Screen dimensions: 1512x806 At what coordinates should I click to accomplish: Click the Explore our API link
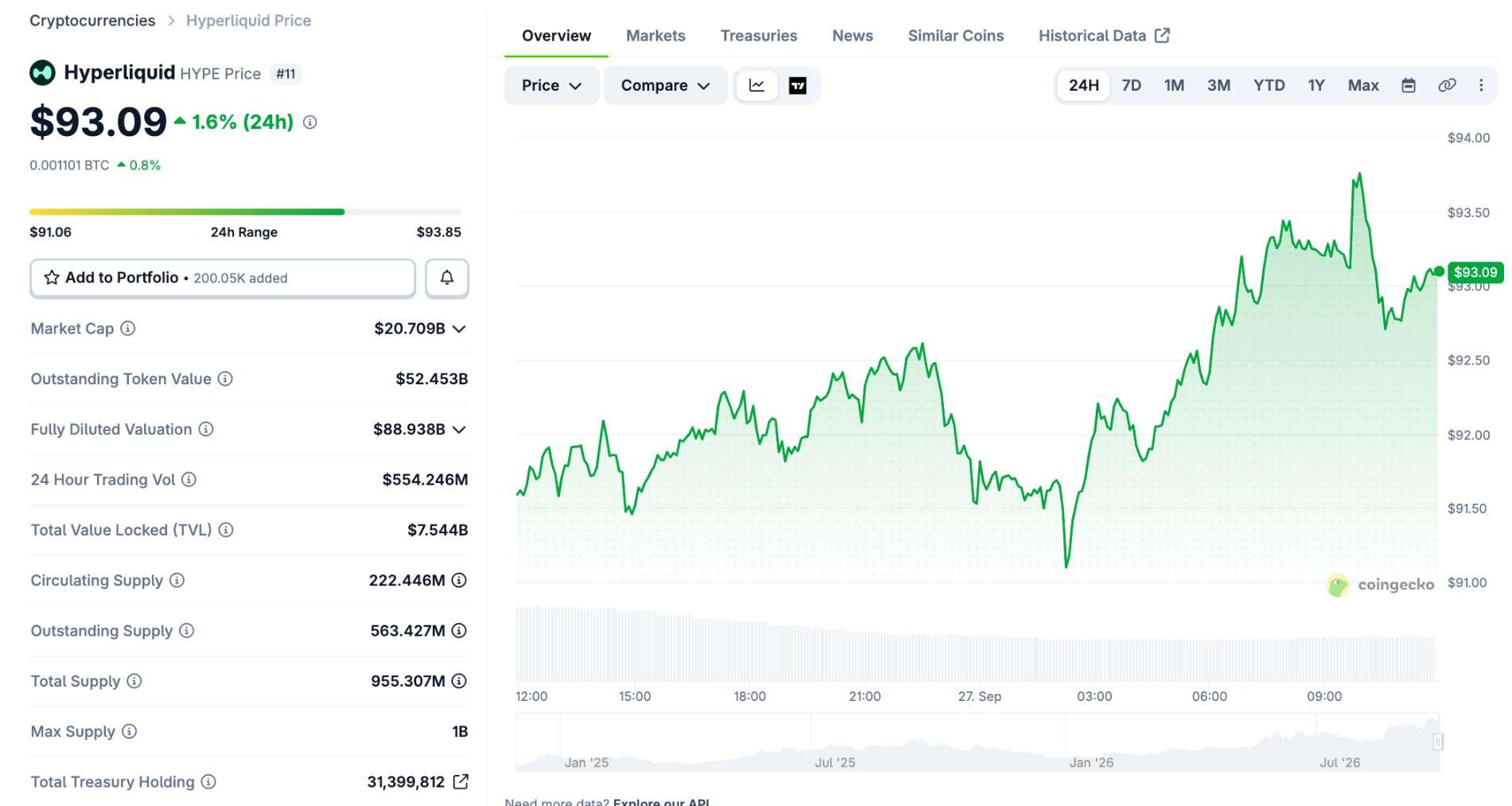(x=661, y=801)
